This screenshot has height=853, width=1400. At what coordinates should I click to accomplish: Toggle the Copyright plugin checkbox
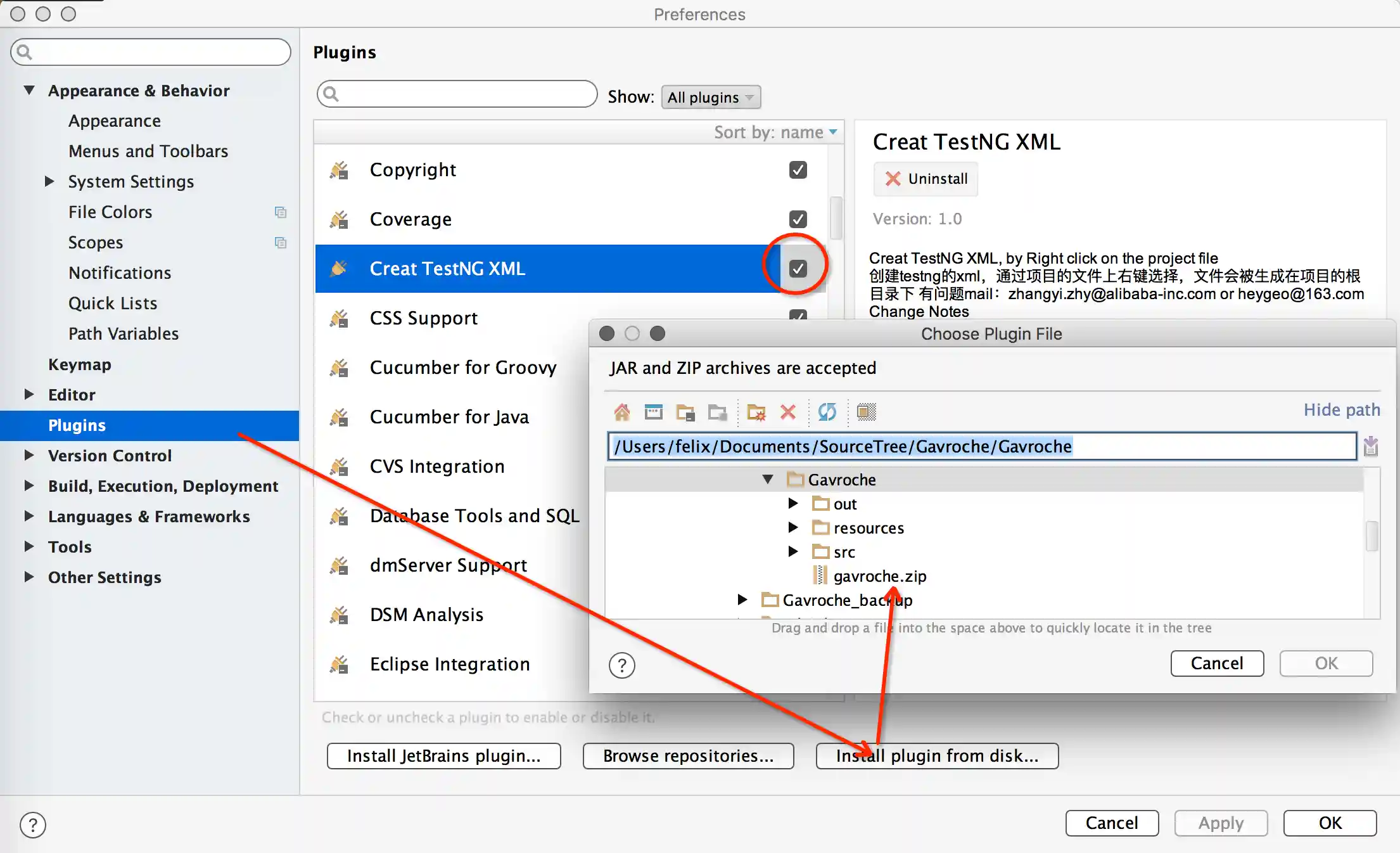[798, 170]
